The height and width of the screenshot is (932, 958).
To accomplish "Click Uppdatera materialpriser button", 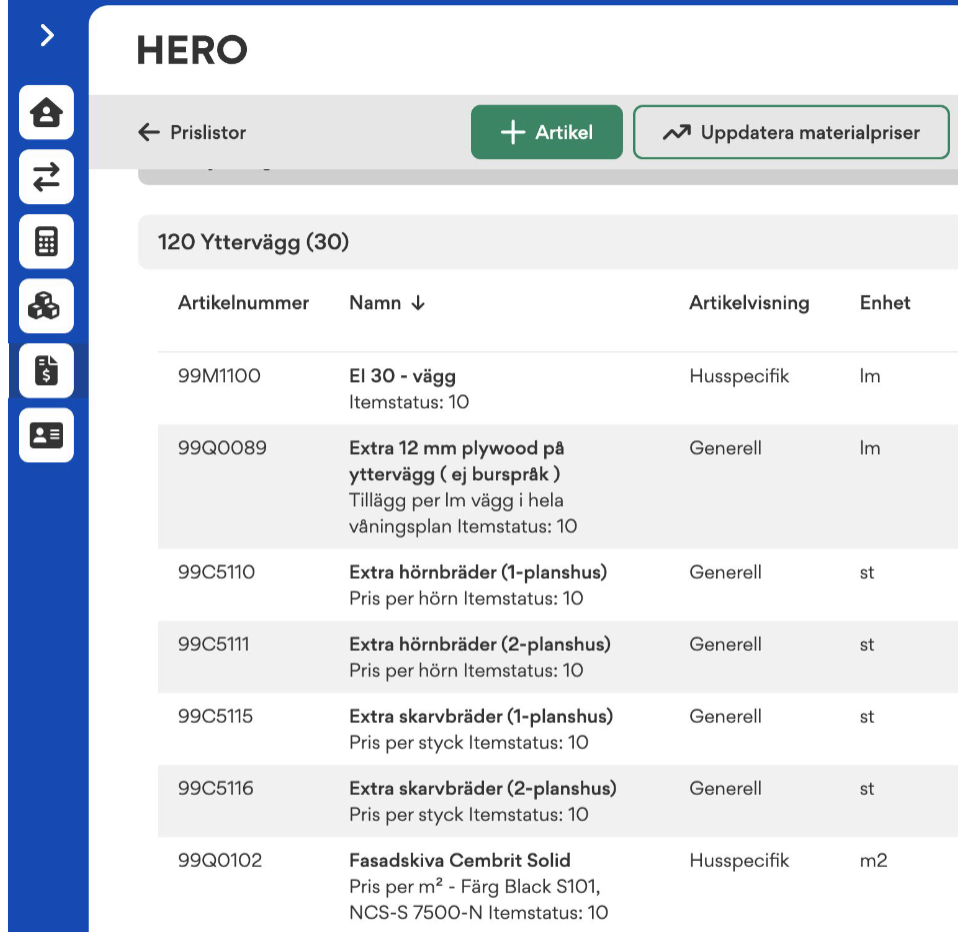I will point(790,132).
